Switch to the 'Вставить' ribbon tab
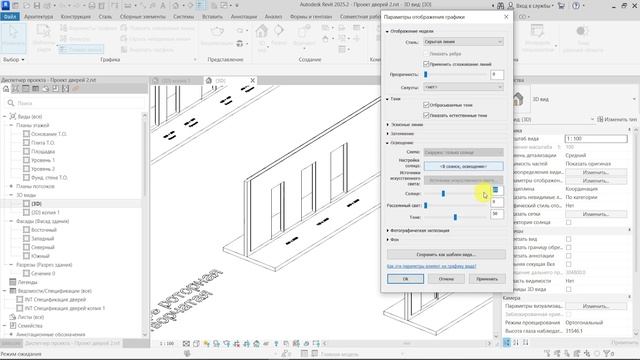 (x=212, y=17)
